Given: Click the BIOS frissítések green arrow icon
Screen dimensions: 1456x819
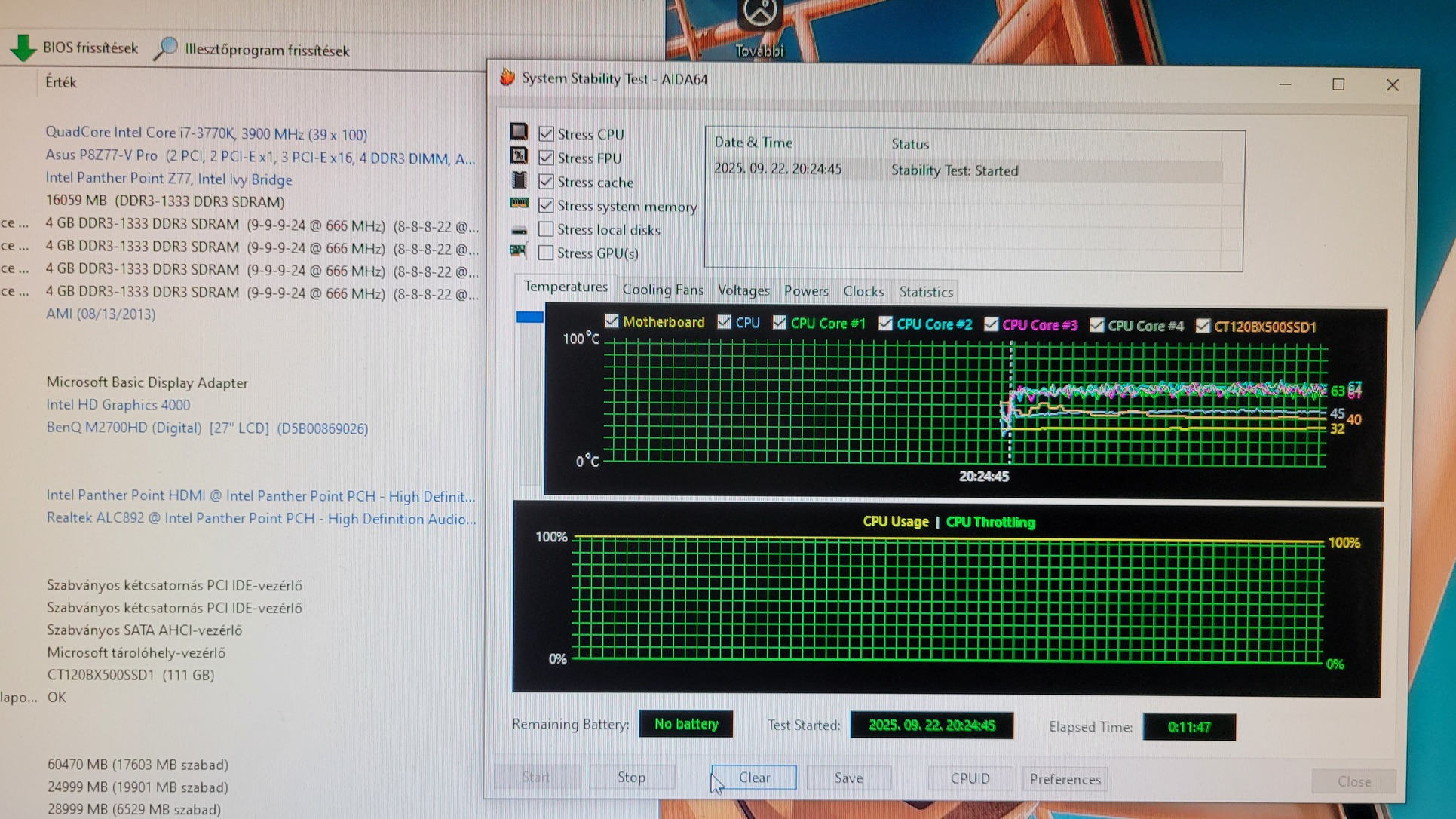Looking at the screenshot, I should click(x=23, y=48).
